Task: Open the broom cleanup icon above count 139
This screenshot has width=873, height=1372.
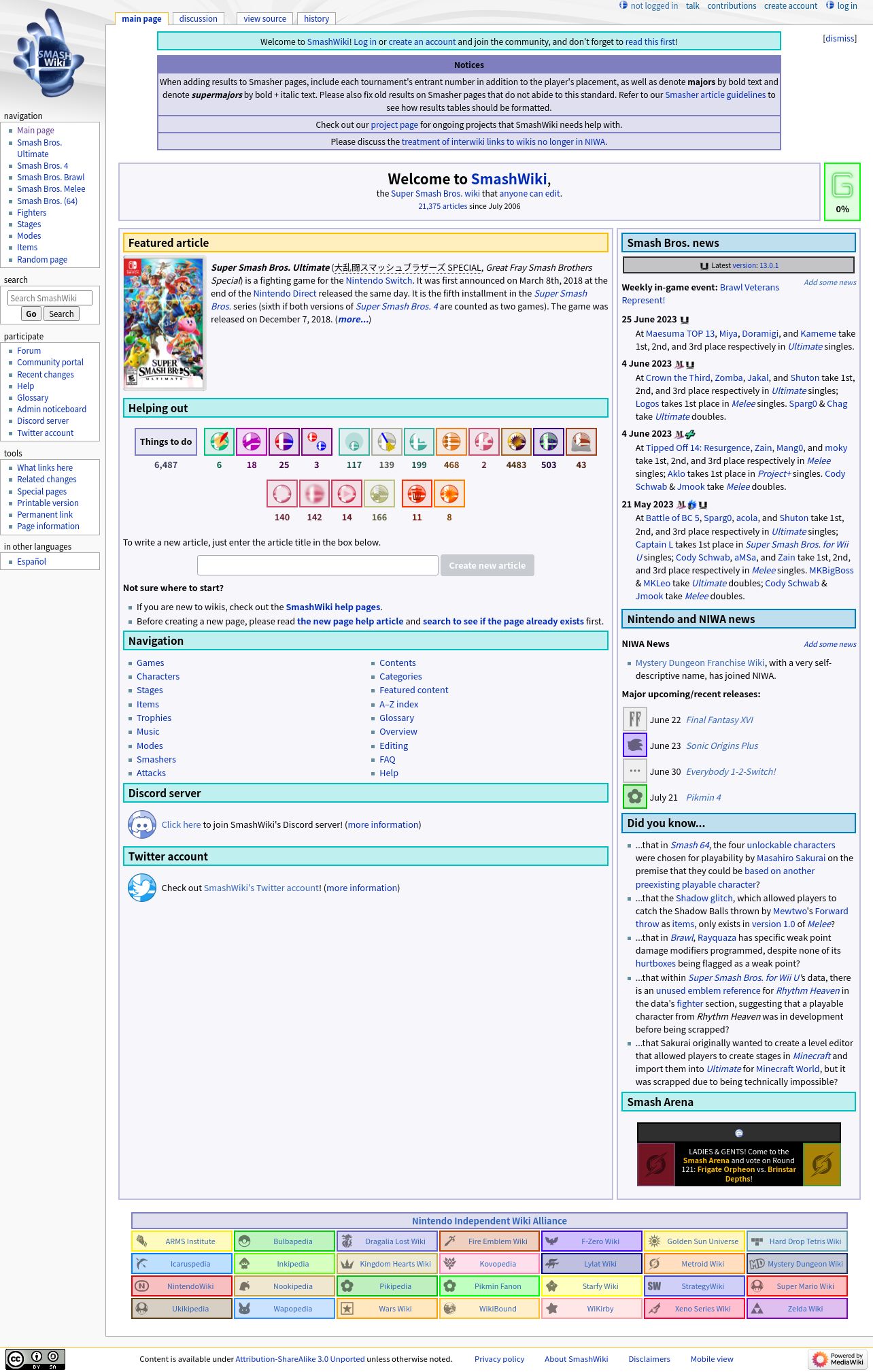Action: [387, 441]
